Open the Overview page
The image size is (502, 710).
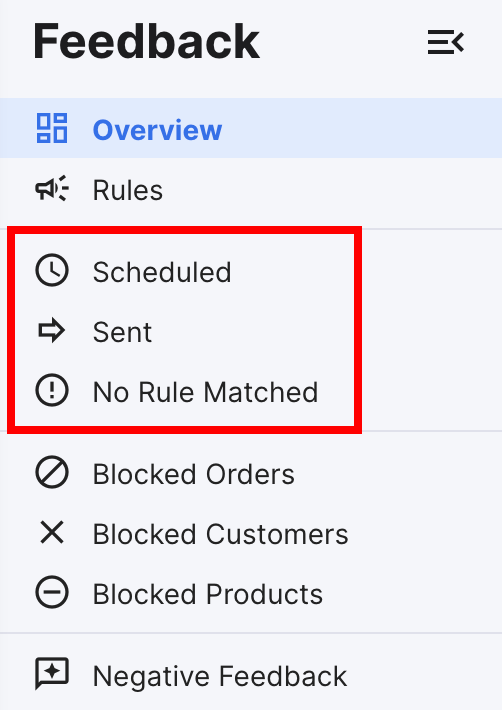click(x=251, y=128)
